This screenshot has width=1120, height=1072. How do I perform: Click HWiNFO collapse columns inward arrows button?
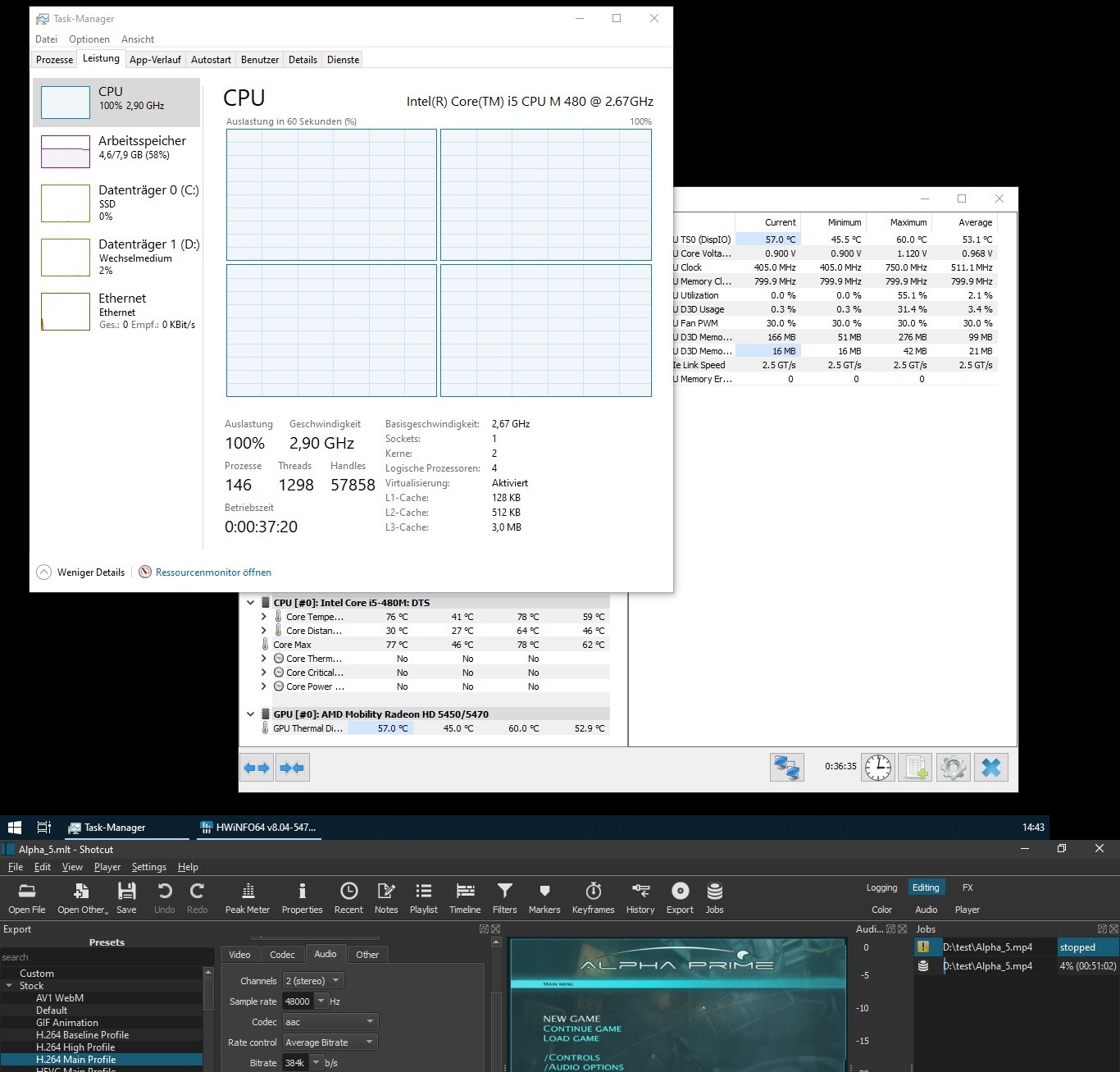click(x=293, y=768)
